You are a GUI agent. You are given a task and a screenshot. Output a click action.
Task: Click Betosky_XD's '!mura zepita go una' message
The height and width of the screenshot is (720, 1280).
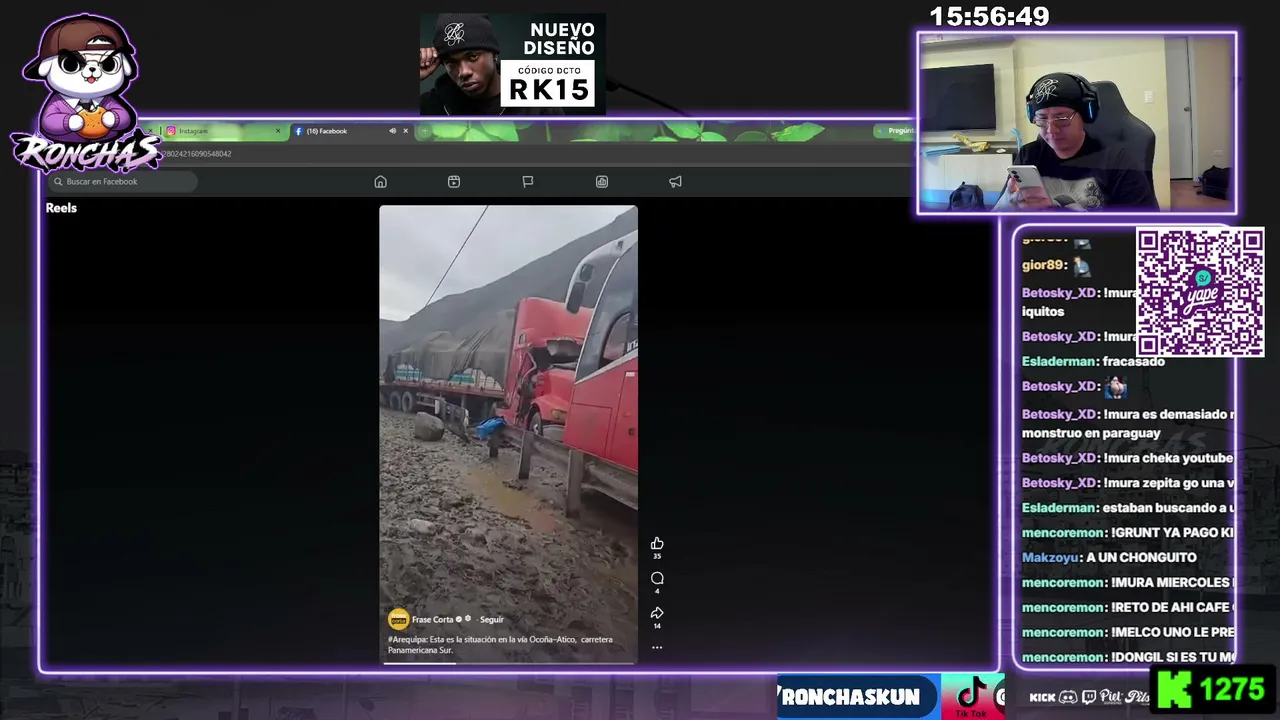pos(1127,483)
